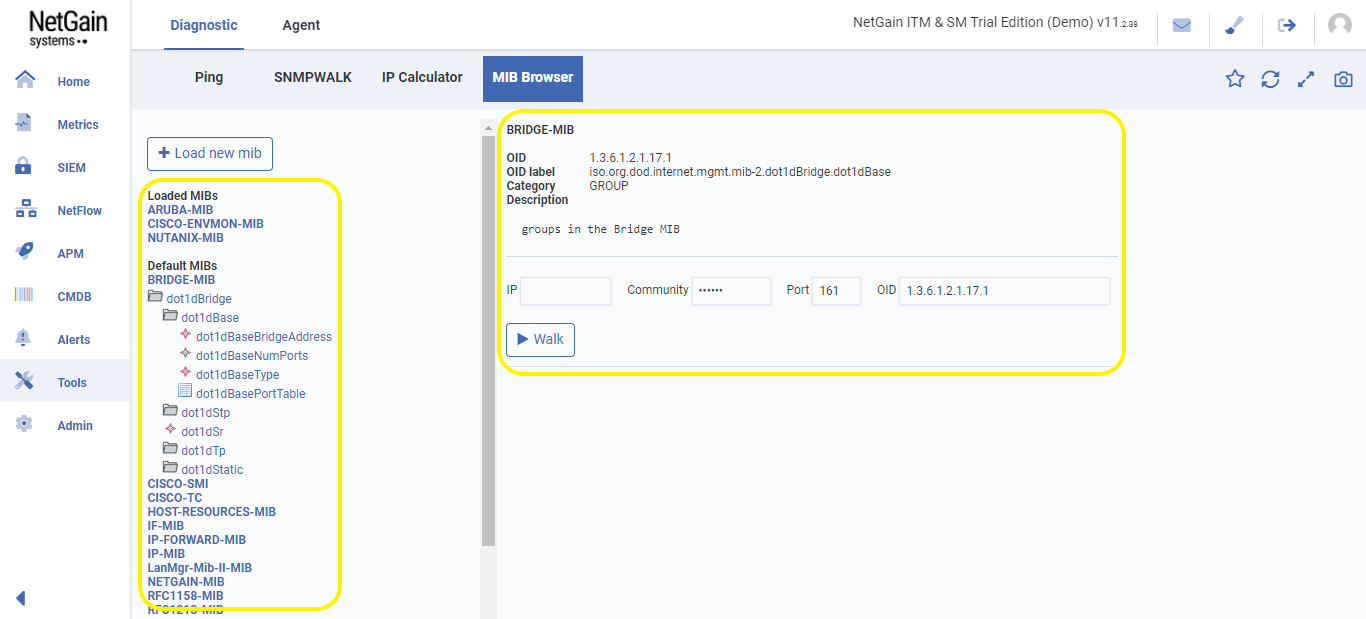Switch to the Diagnostic tab
Viewport: 1366px width, 619px height.
tap(204, 25)
